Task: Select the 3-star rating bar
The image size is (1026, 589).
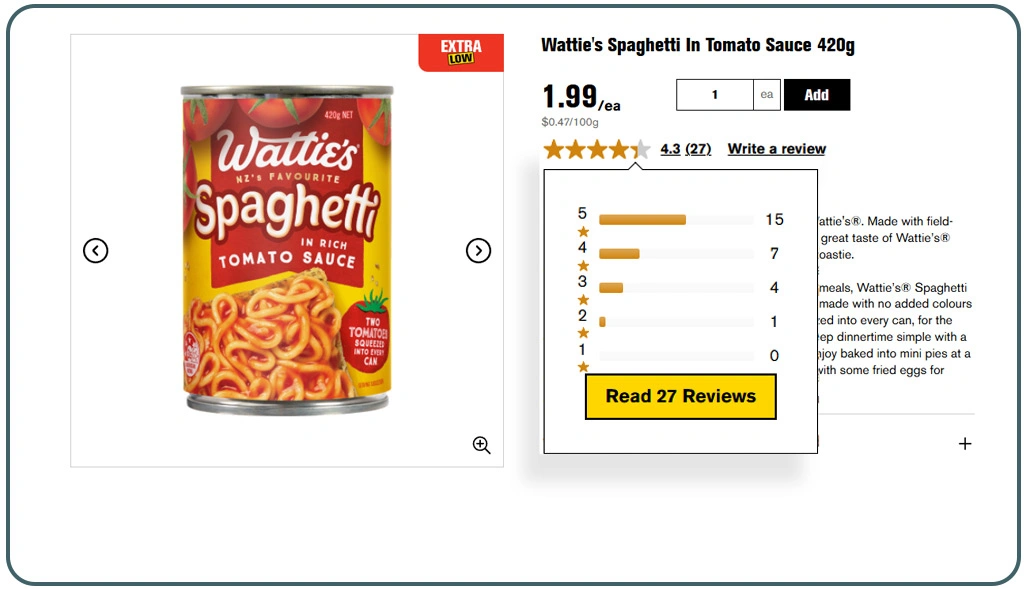Action: click(676, 288)
